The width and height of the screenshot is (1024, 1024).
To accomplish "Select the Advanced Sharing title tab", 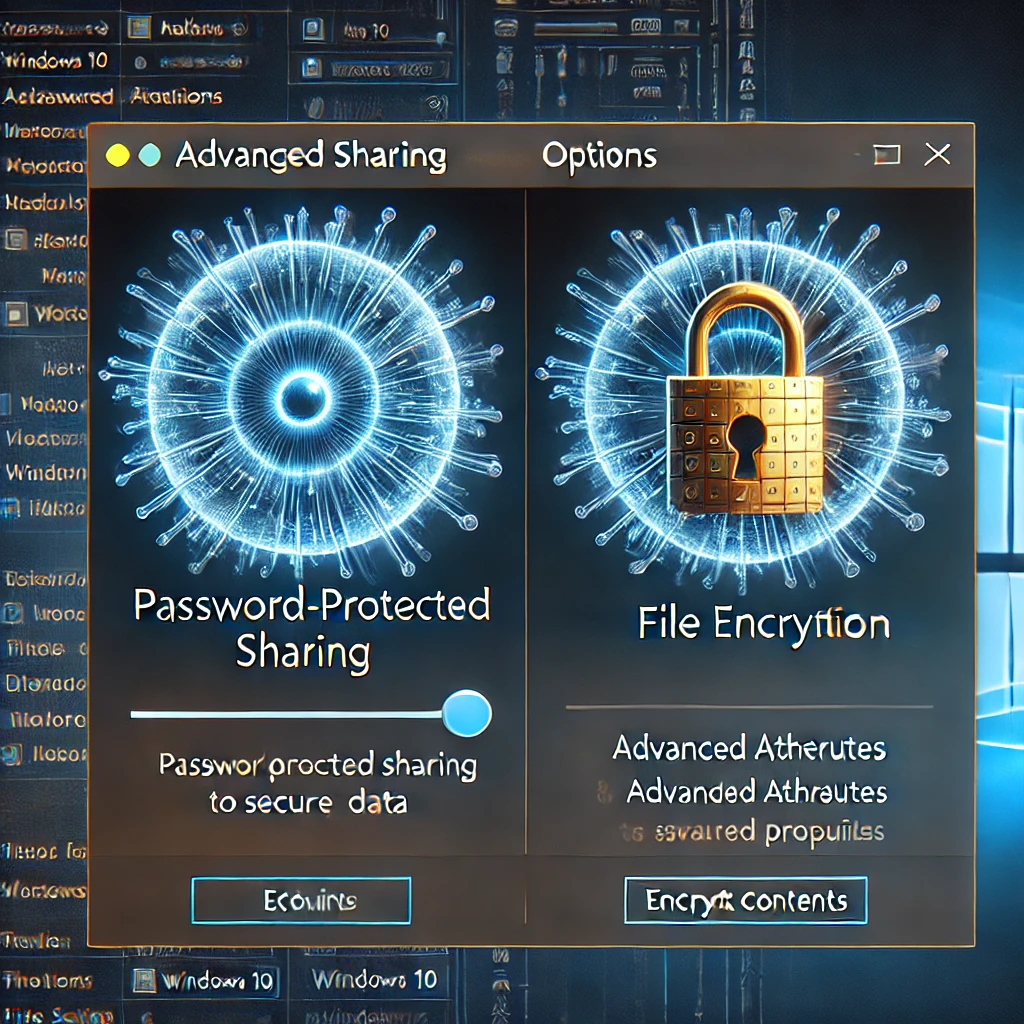I will point(310,157).
